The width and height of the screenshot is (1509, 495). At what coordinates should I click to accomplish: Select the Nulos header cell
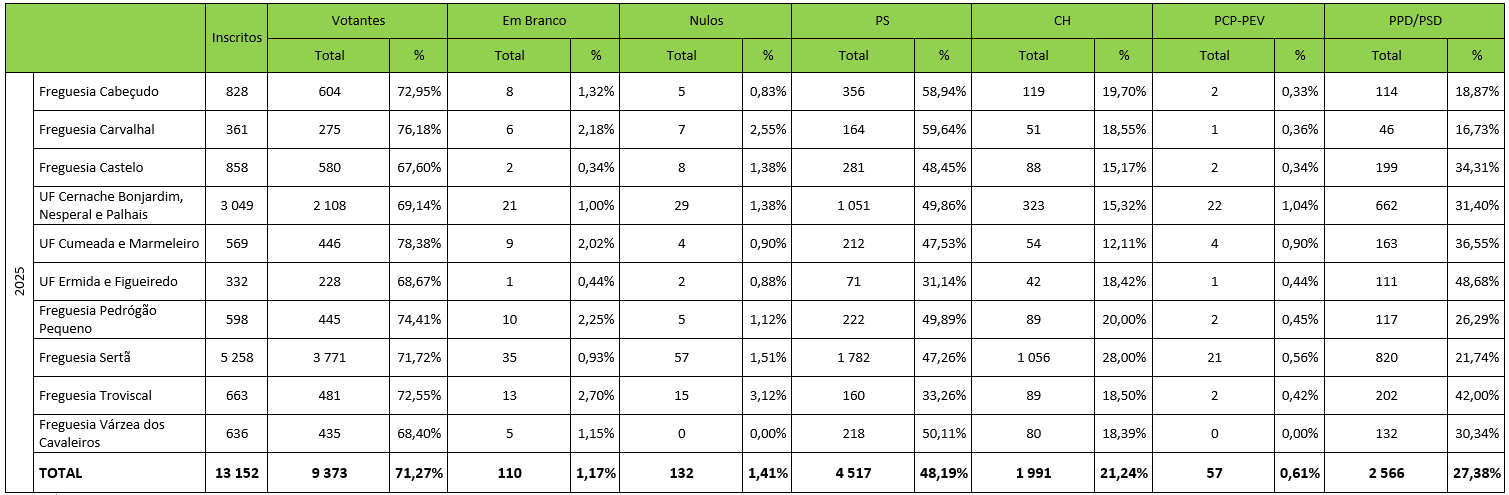705,20
